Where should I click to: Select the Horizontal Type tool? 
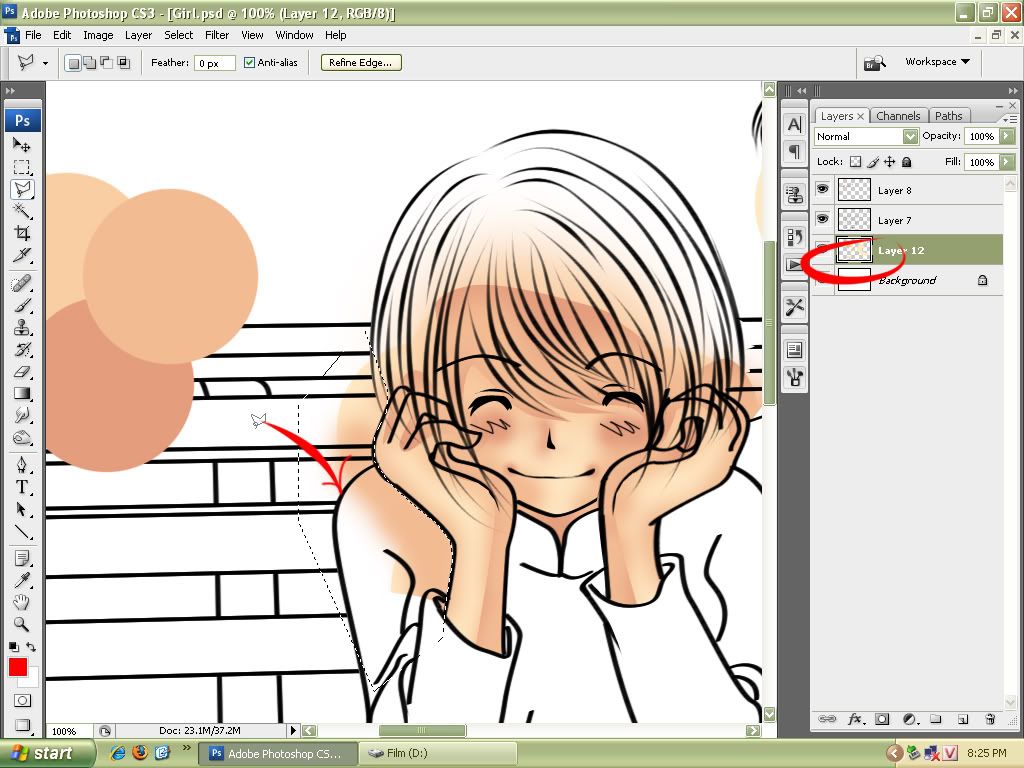coord(22,487)
